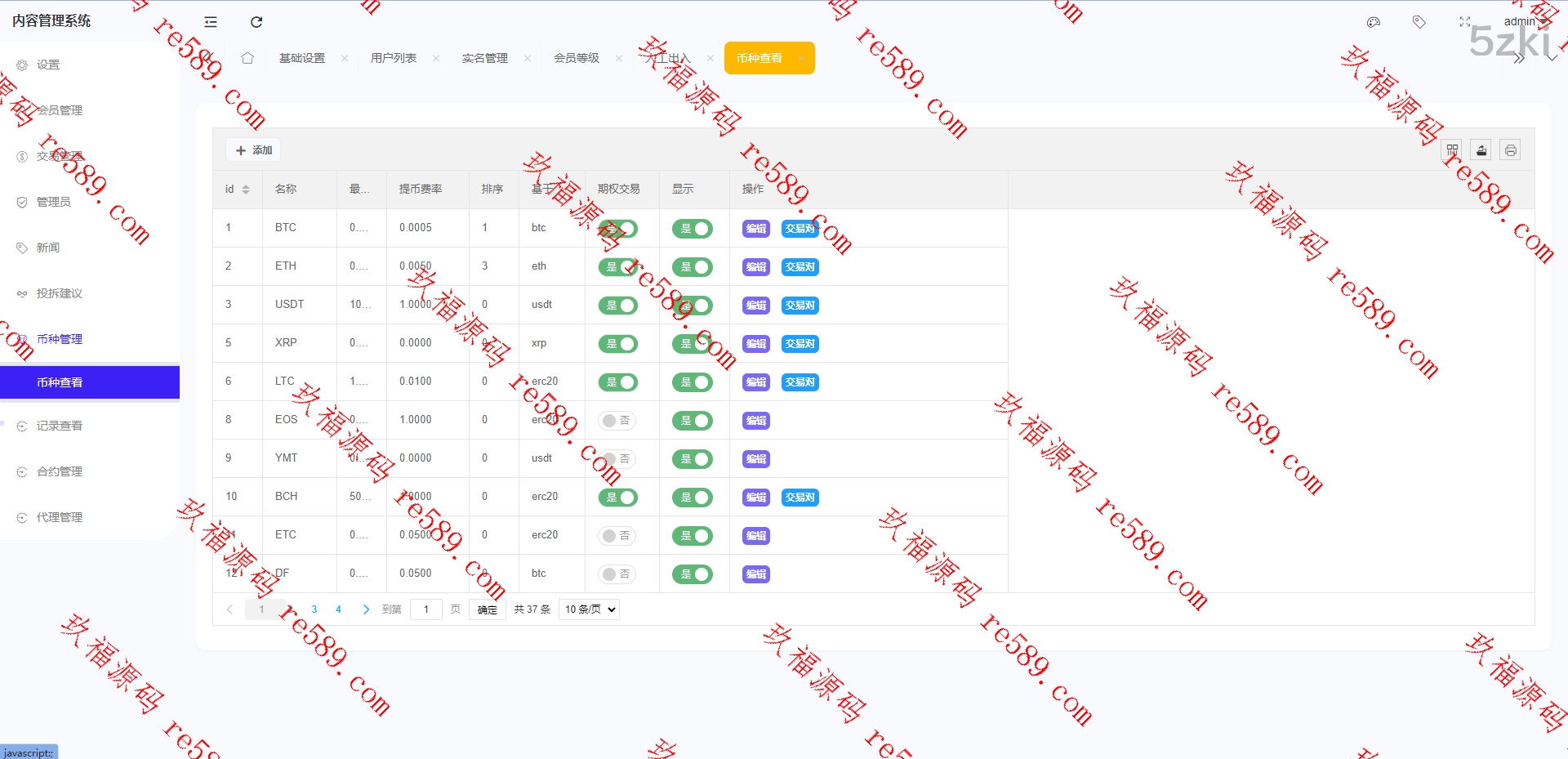Click the print table icon
The height and width of the screenshot is (759, 1568).
1511,150
